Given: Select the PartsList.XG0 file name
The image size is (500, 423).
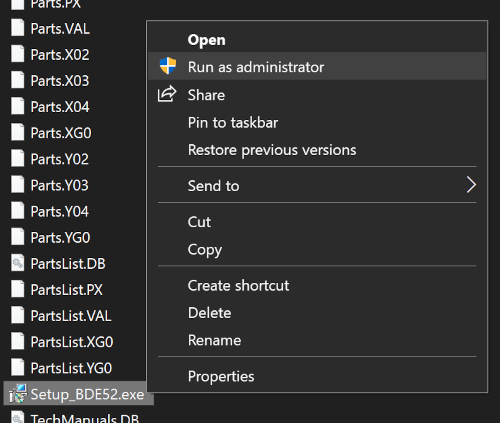Looking at the screenshot, I should tap(72, 342).
